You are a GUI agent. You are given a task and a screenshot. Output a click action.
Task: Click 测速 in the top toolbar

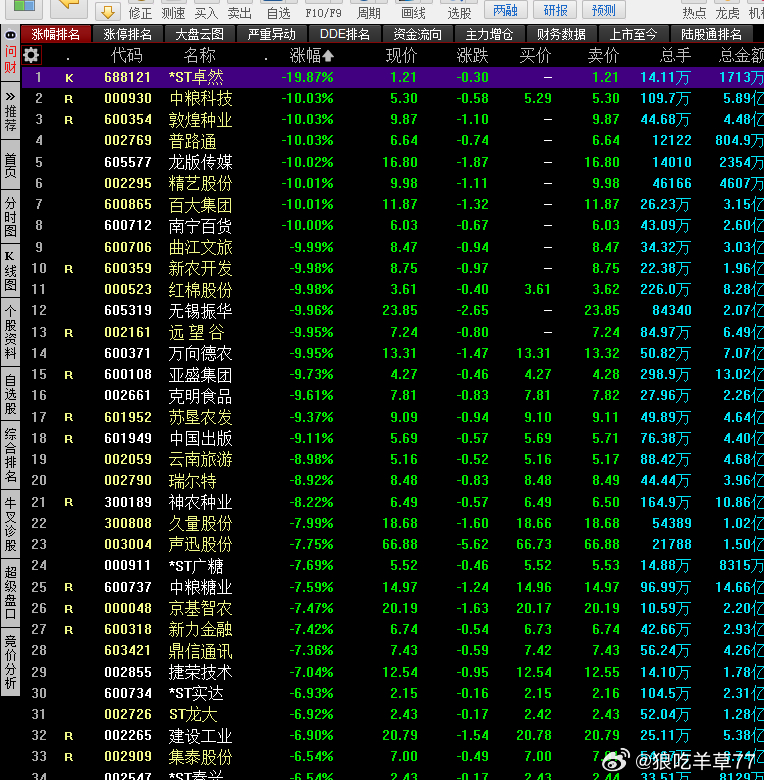click(173, 13)
